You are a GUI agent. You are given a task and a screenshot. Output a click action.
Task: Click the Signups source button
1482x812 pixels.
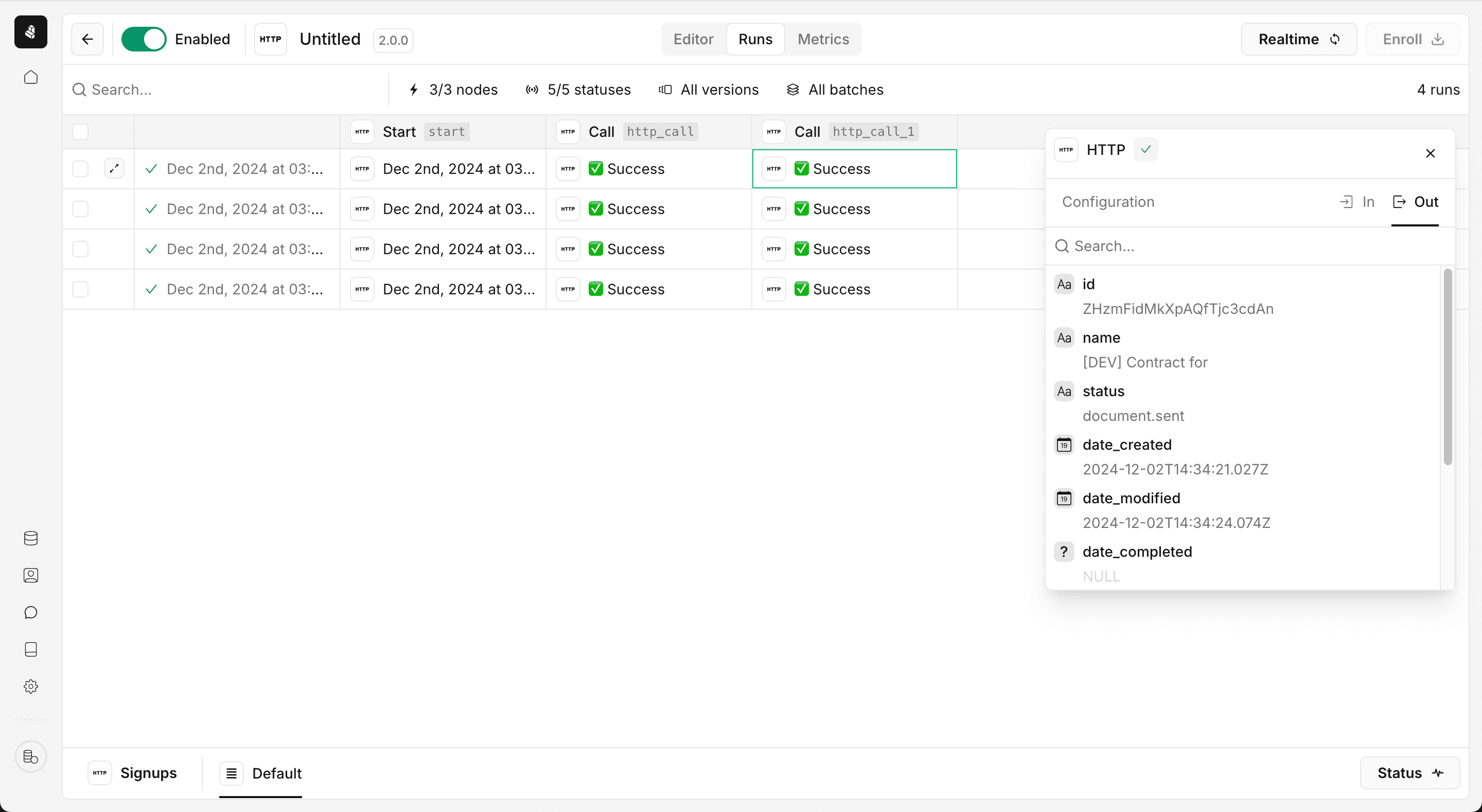click(x=132, y=773)
